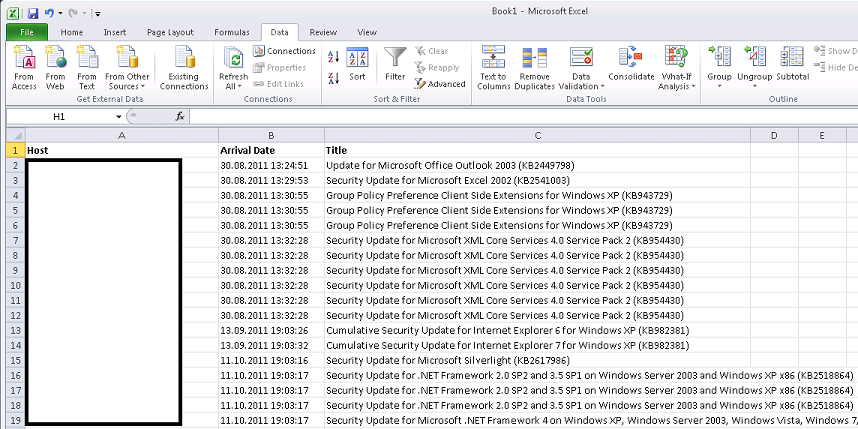The width and height of the screenshot is (858, 429).
Task: Open From Other Sources dropdown
Action: (127, 68)
